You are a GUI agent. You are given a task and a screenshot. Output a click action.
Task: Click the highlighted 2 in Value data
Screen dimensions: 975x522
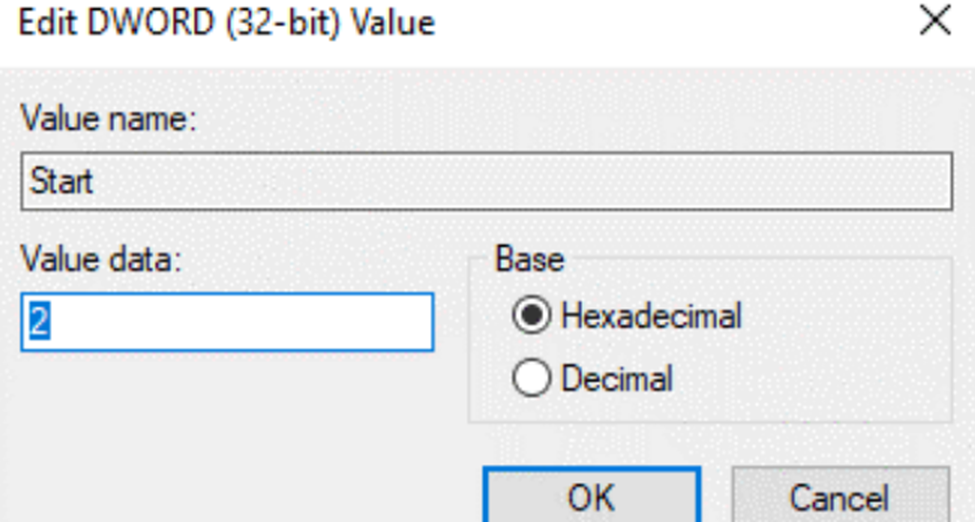[x=36, y=322]
